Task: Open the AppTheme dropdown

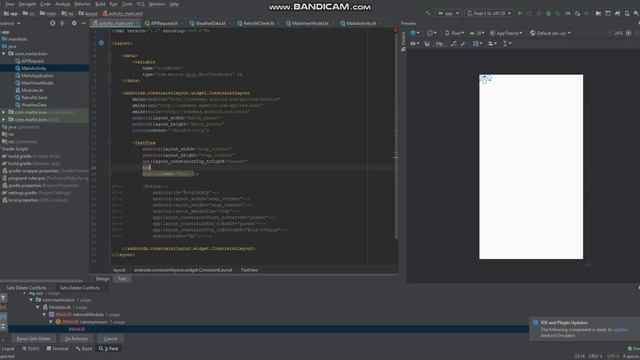Action: 506,33
